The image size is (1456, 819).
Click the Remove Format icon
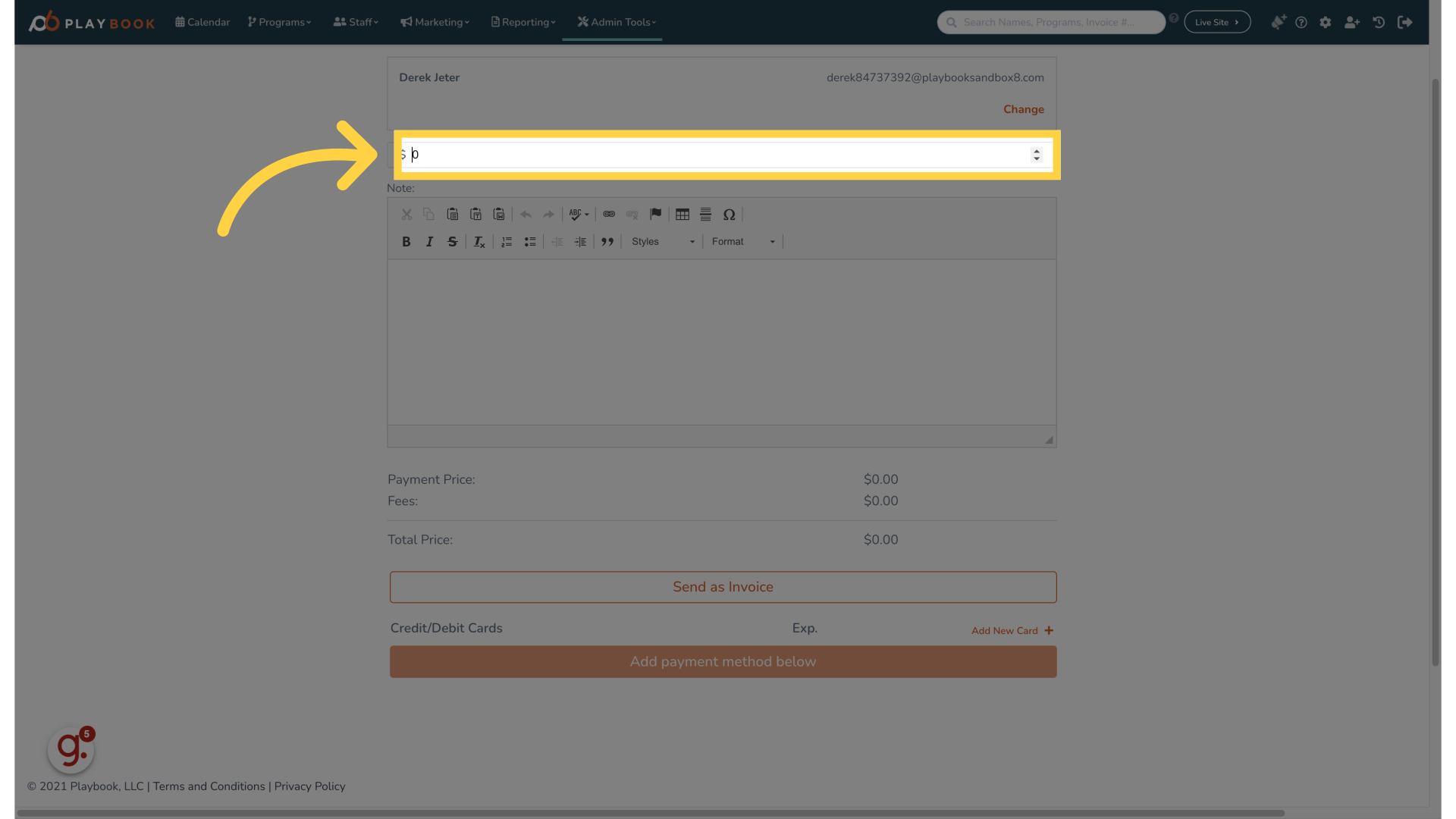[479, 242]
